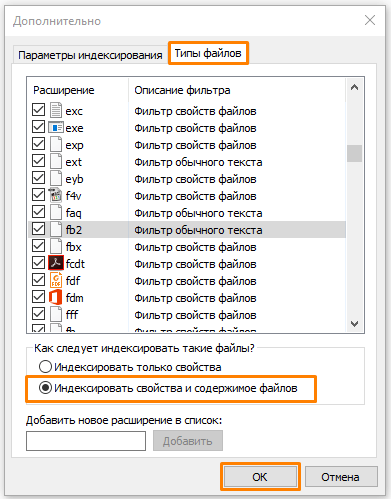391x499 pixels.
Task: Click 'Фильтр свойств файлов' in exe row
Action: click(195, 128)
